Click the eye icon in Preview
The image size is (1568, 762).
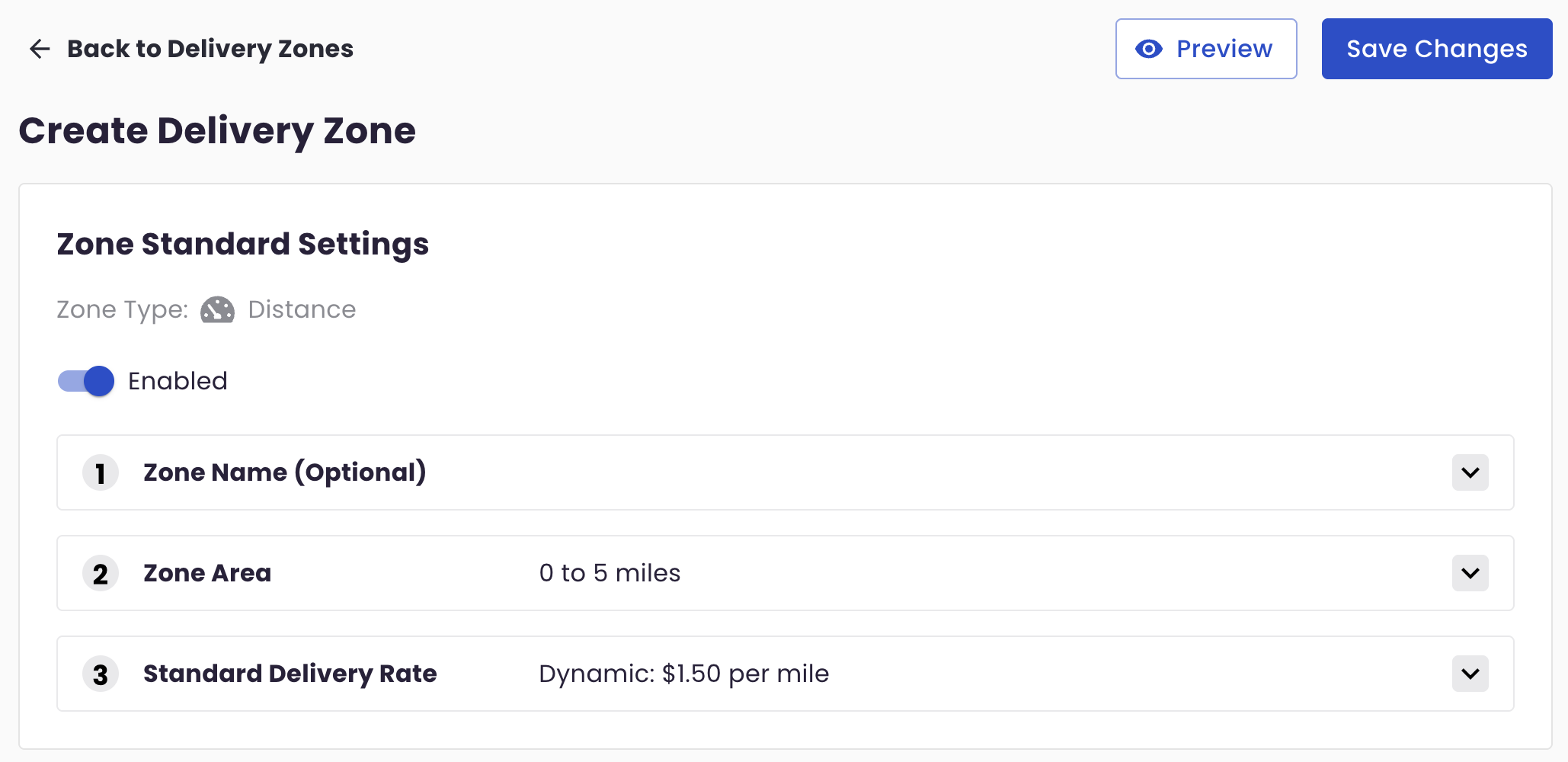point(1149,49)
